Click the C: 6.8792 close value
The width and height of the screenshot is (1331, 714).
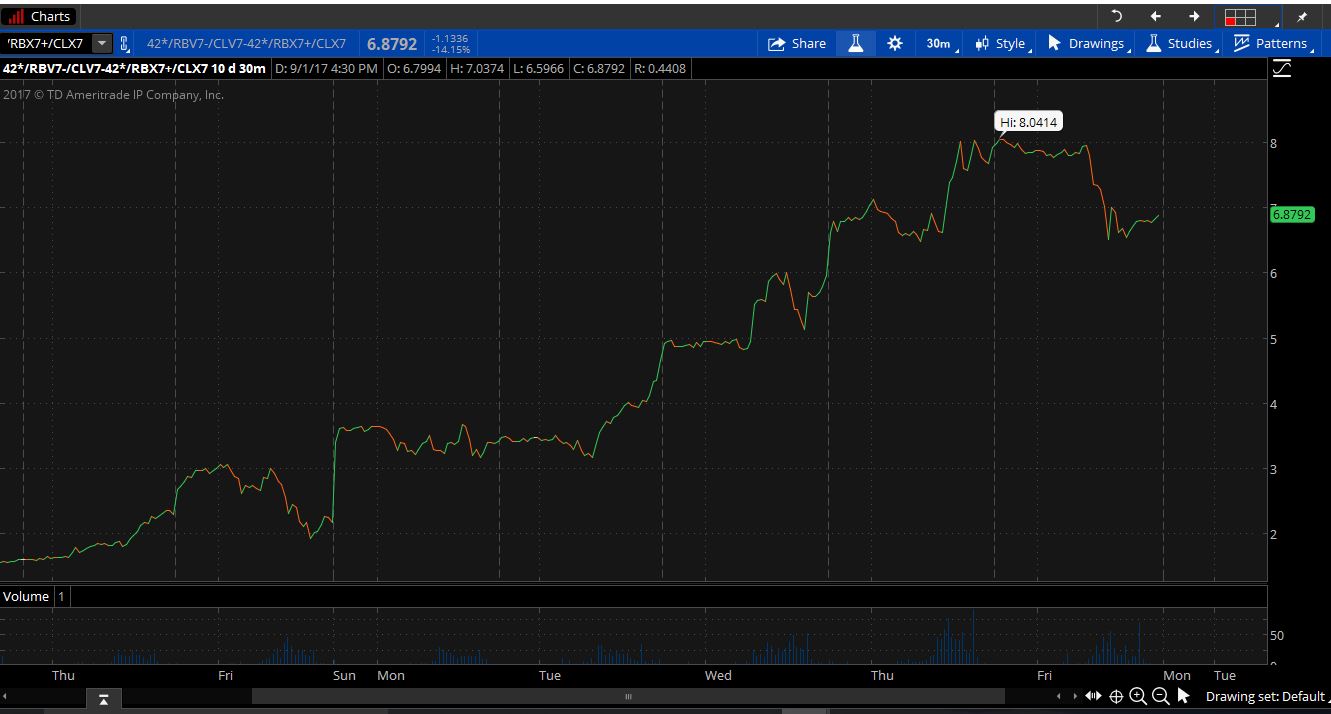599,68
